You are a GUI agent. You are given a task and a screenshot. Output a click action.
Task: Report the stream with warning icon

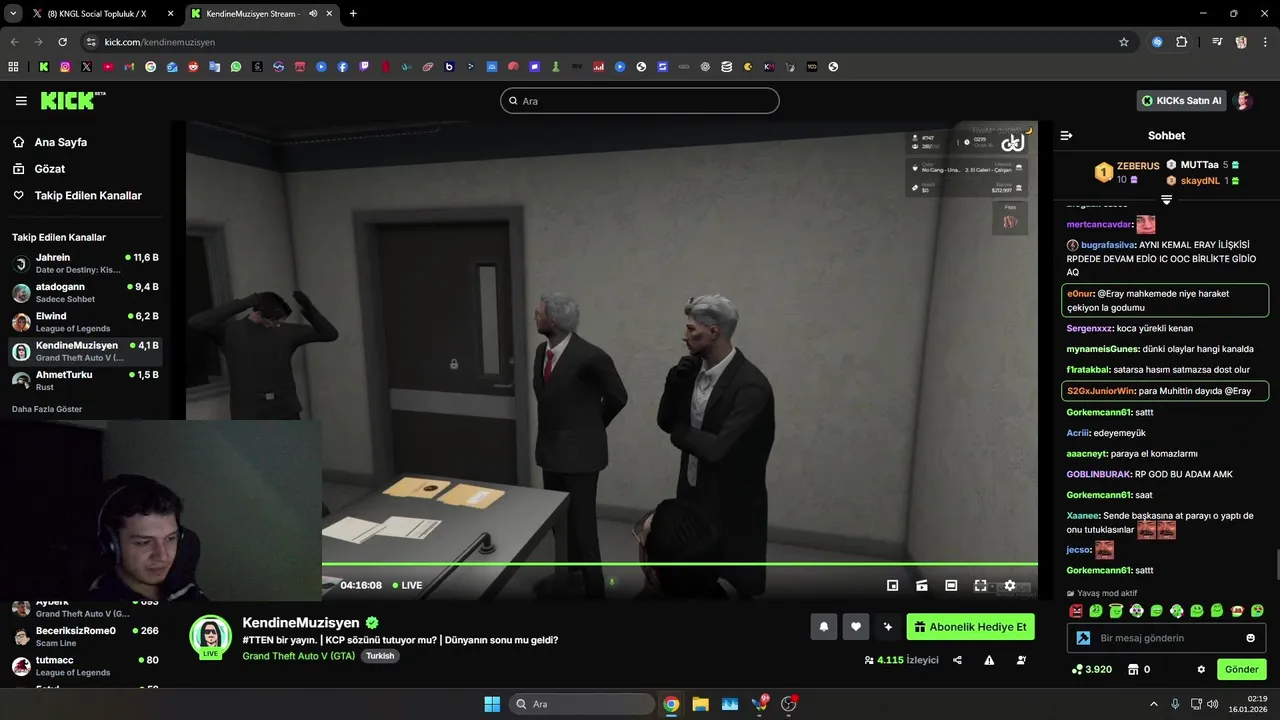coord(989,660)
